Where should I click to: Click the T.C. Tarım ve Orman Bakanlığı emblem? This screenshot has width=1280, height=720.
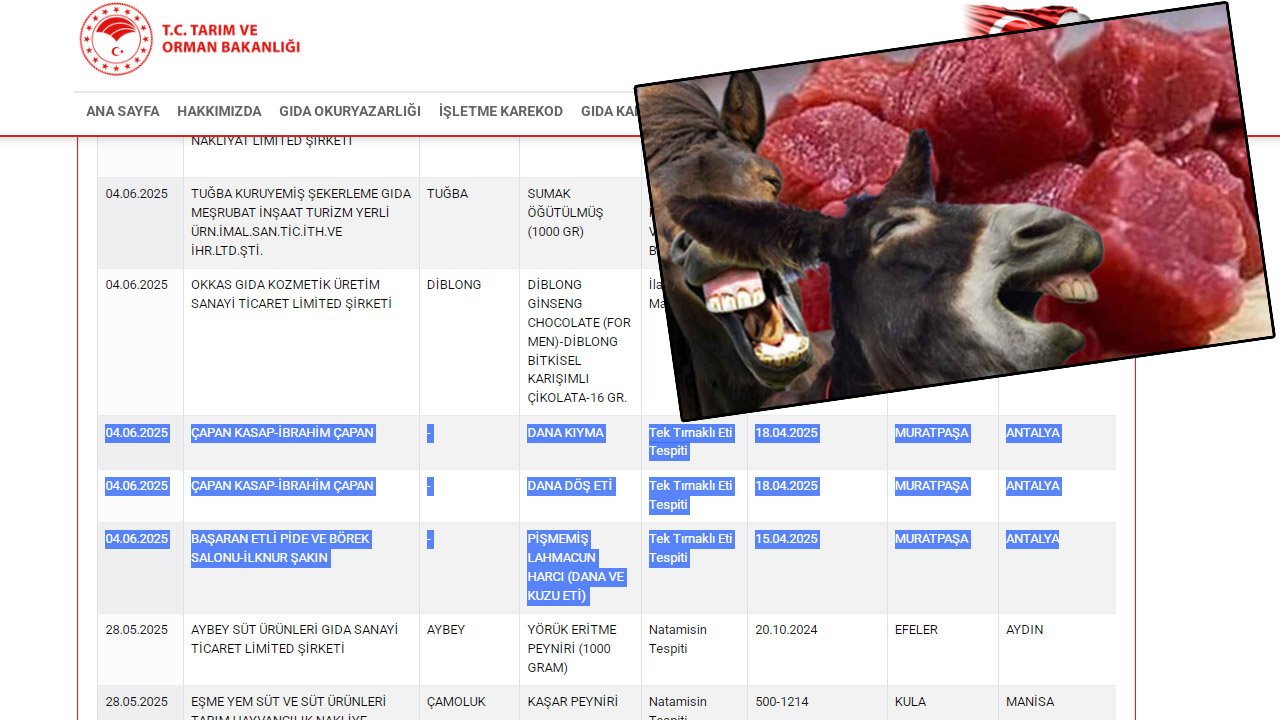click(116, 40)
